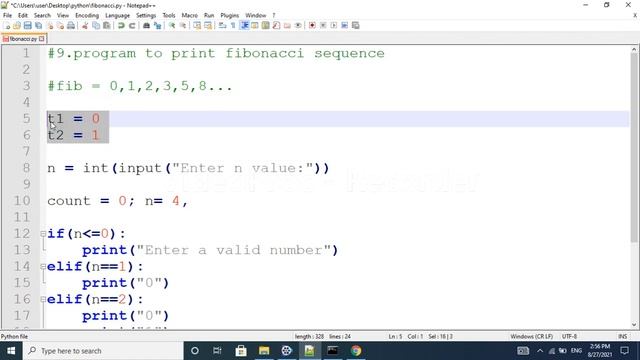Image resolution: width=640 pixels, height=360 pixels.
Task: Show hidden tray icons chevron
Action: pyautogui.click(x=540, y=351)
